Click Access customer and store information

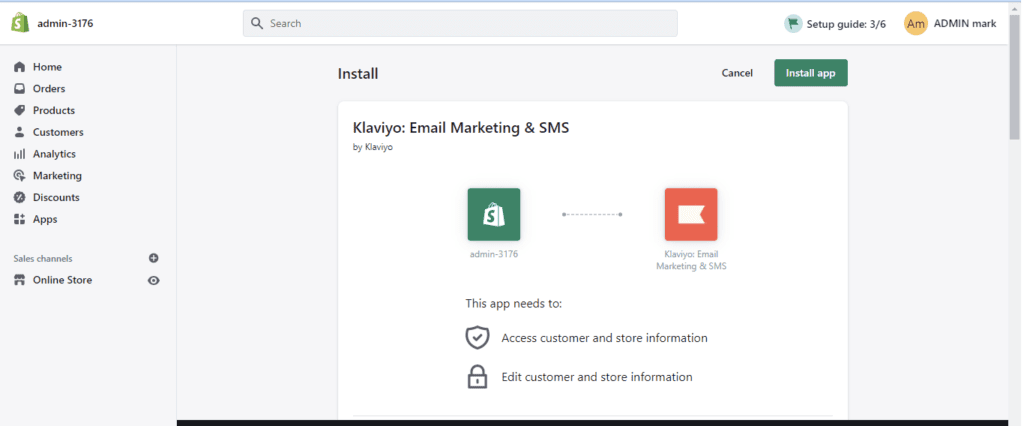click(605, 338)
